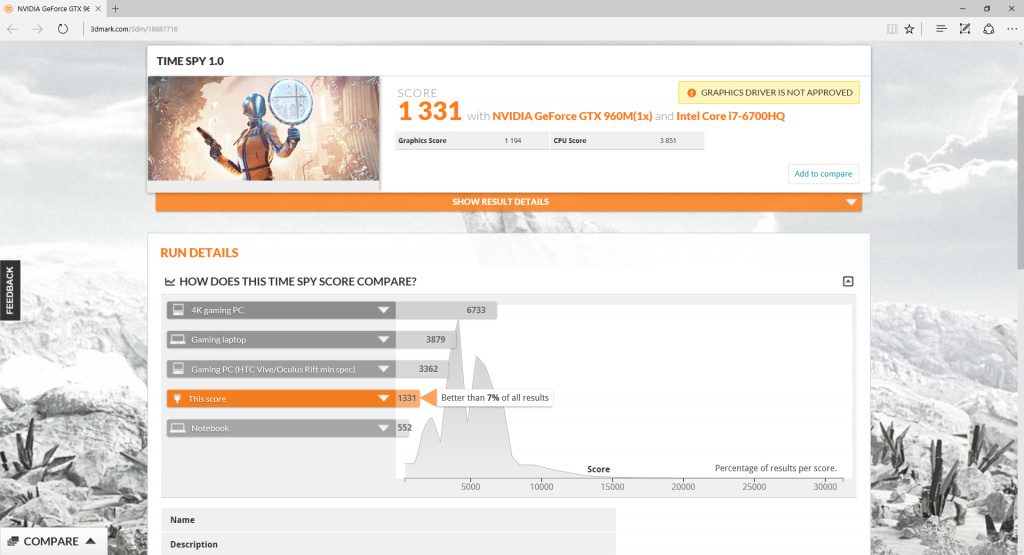Click the Gaming laptop icon

[x=178, y=340]
